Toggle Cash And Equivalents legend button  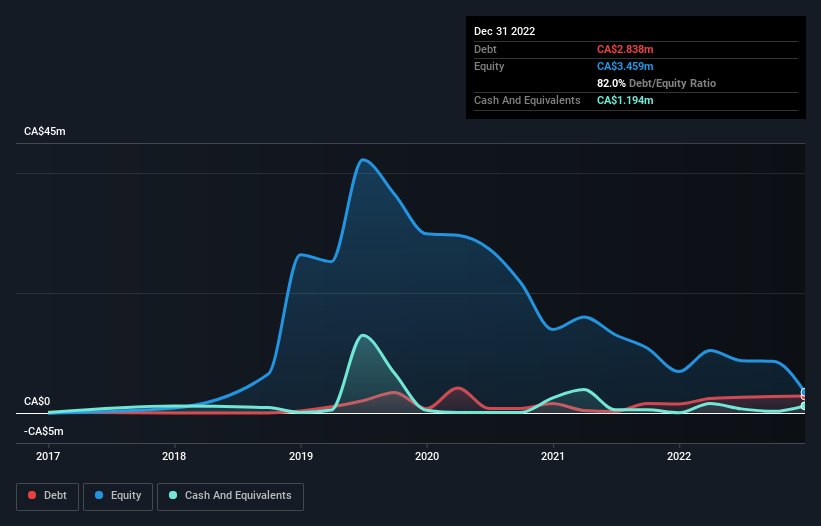tap(230, 496)
